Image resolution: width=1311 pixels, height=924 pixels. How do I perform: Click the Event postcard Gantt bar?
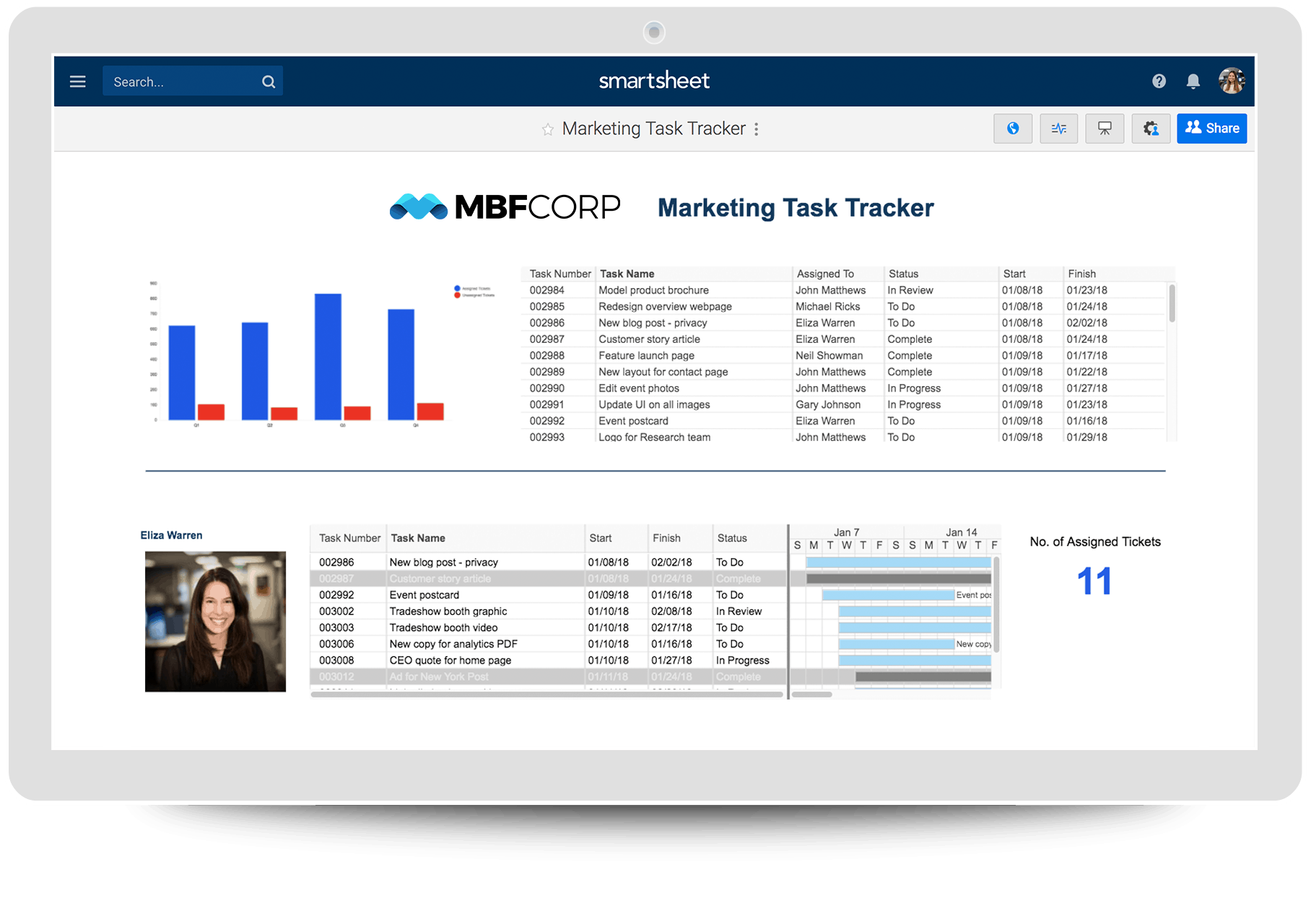[x=887, y=595]
